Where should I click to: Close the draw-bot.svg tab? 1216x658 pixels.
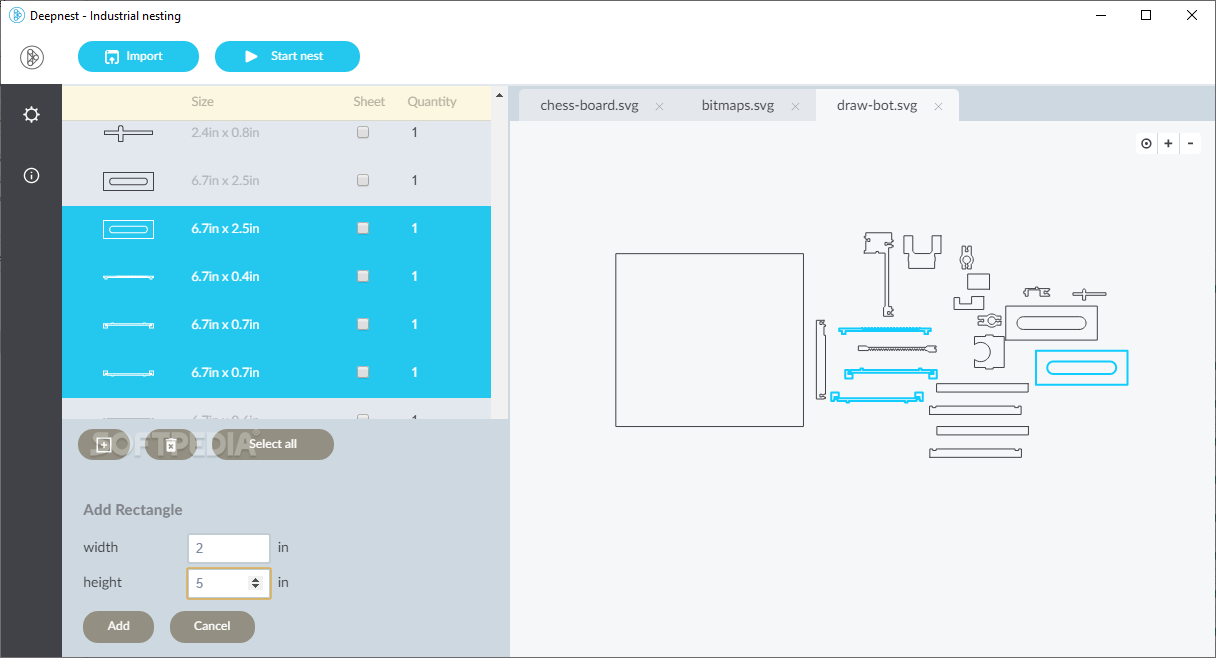click(x=938, y=106)
